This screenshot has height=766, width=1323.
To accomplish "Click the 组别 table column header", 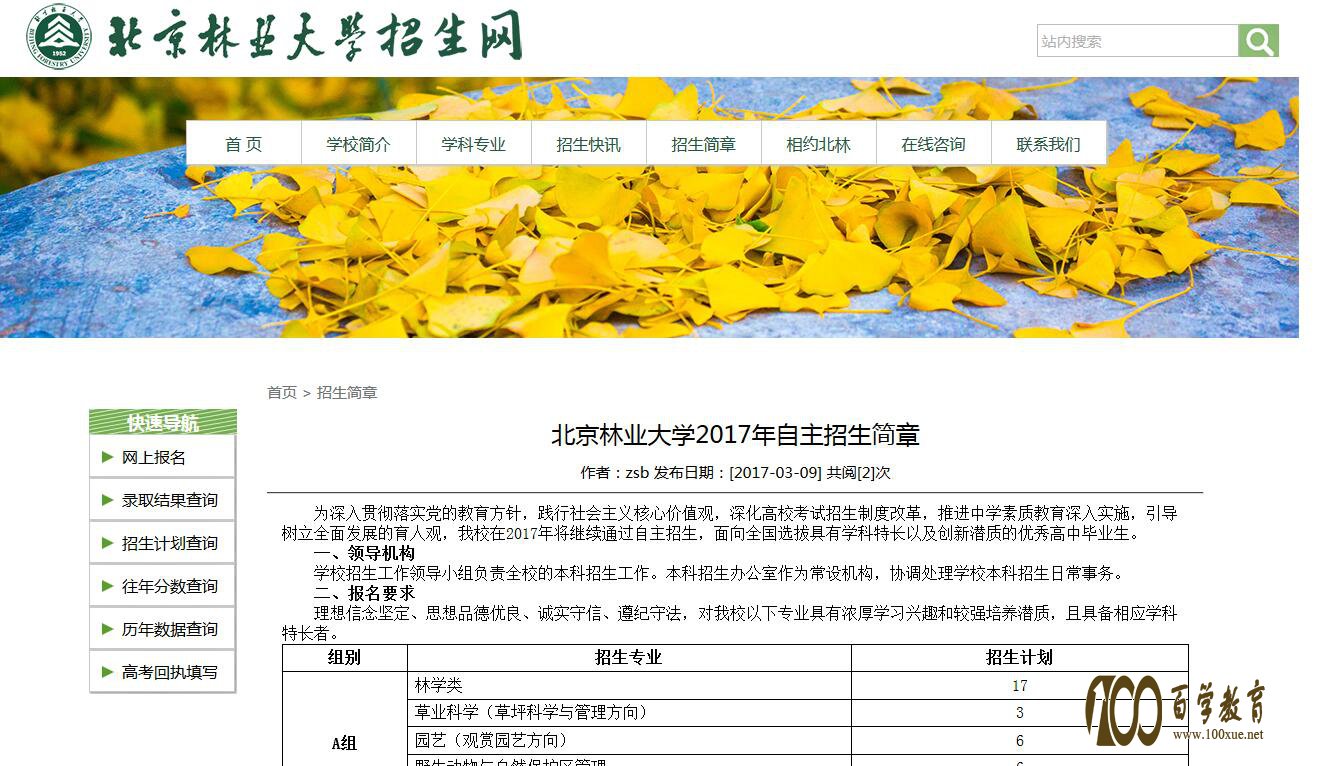I will [x=345, y=657].
